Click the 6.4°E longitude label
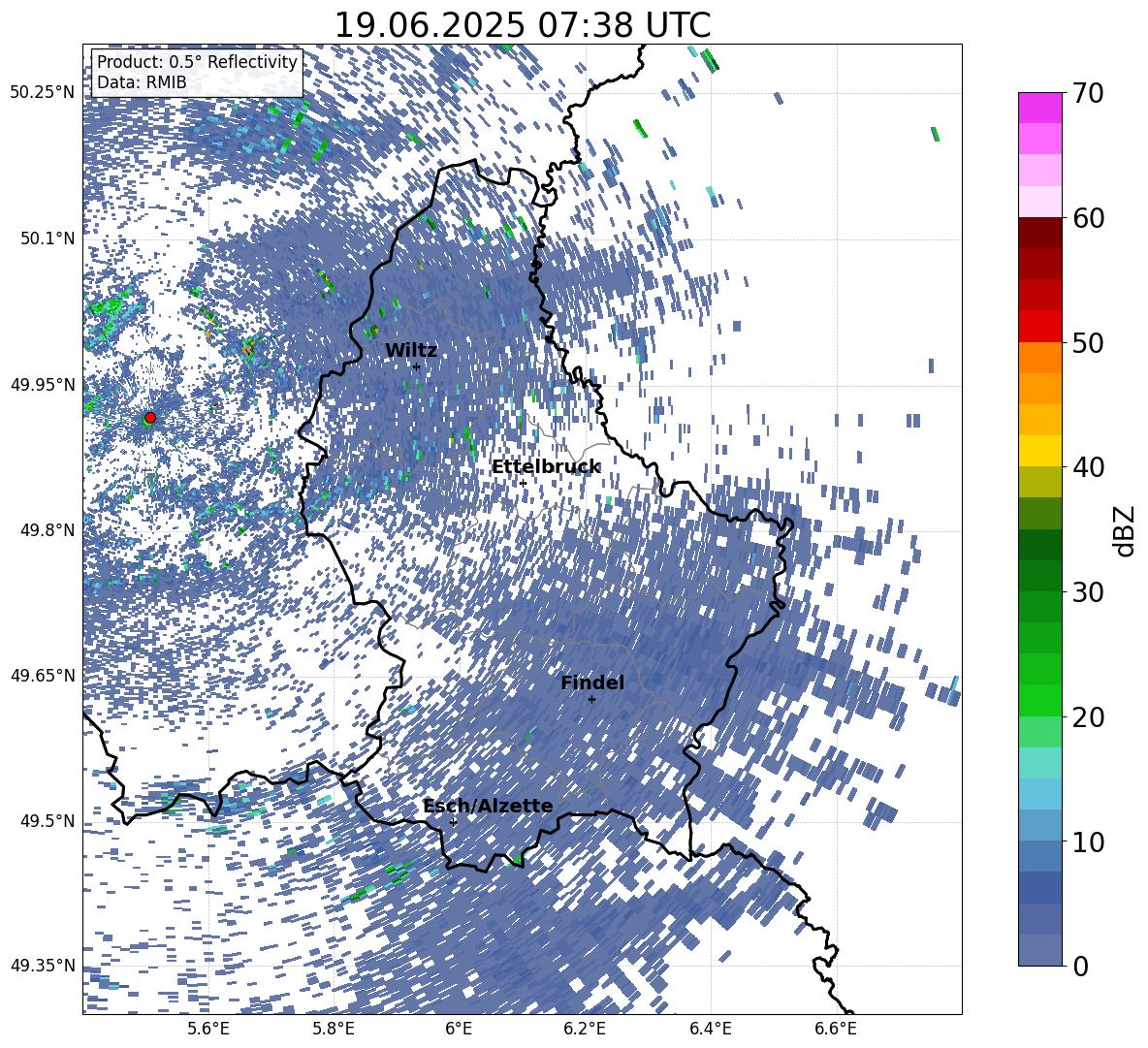Screen dimensions: 1148x1048 [x=711, y=1030]
